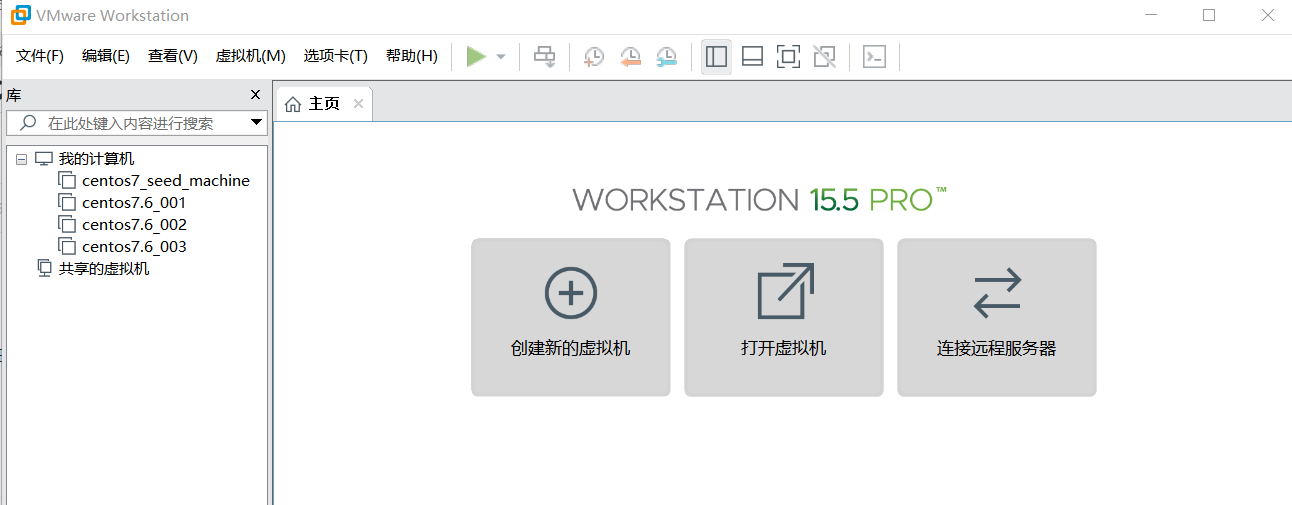Screen dimensions: 1292x505
Task: Open the snapshot manager icon
Action: coord(666,56)
